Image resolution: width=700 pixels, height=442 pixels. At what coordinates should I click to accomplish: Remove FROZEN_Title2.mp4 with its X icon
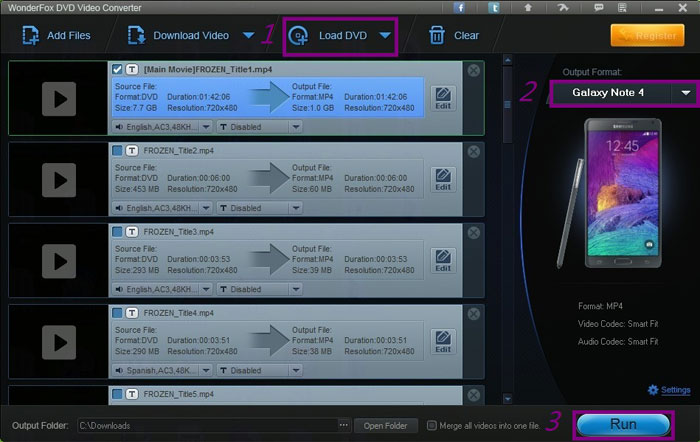point(474,151)
